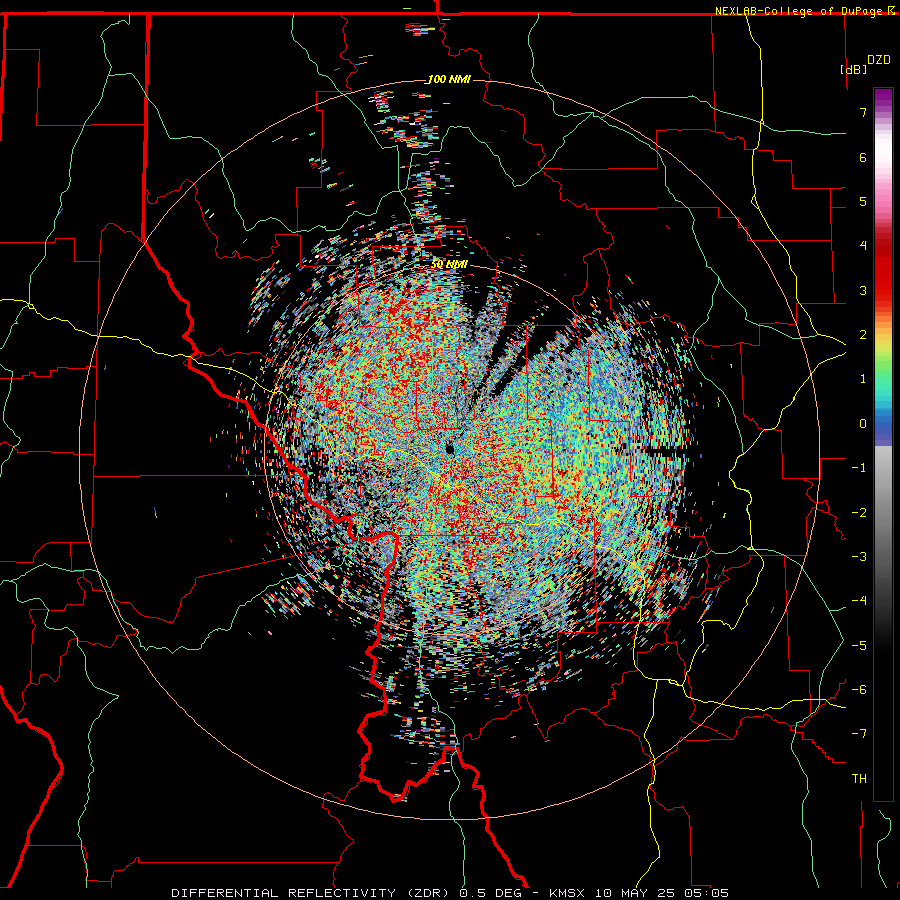The image size is (900, 900).
Task: Click the ZDR color scale bar
Action: (x=883, y=444)
